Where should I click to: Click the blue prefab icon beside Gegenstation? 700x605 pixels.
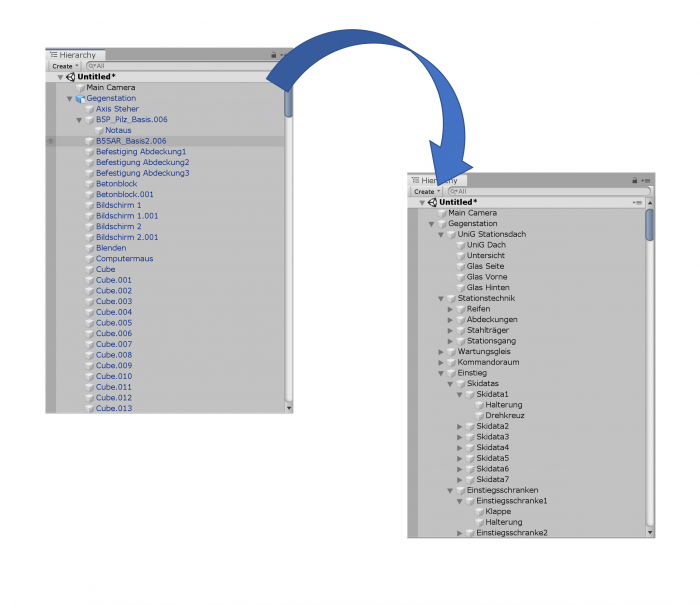[x=79, y=99]
